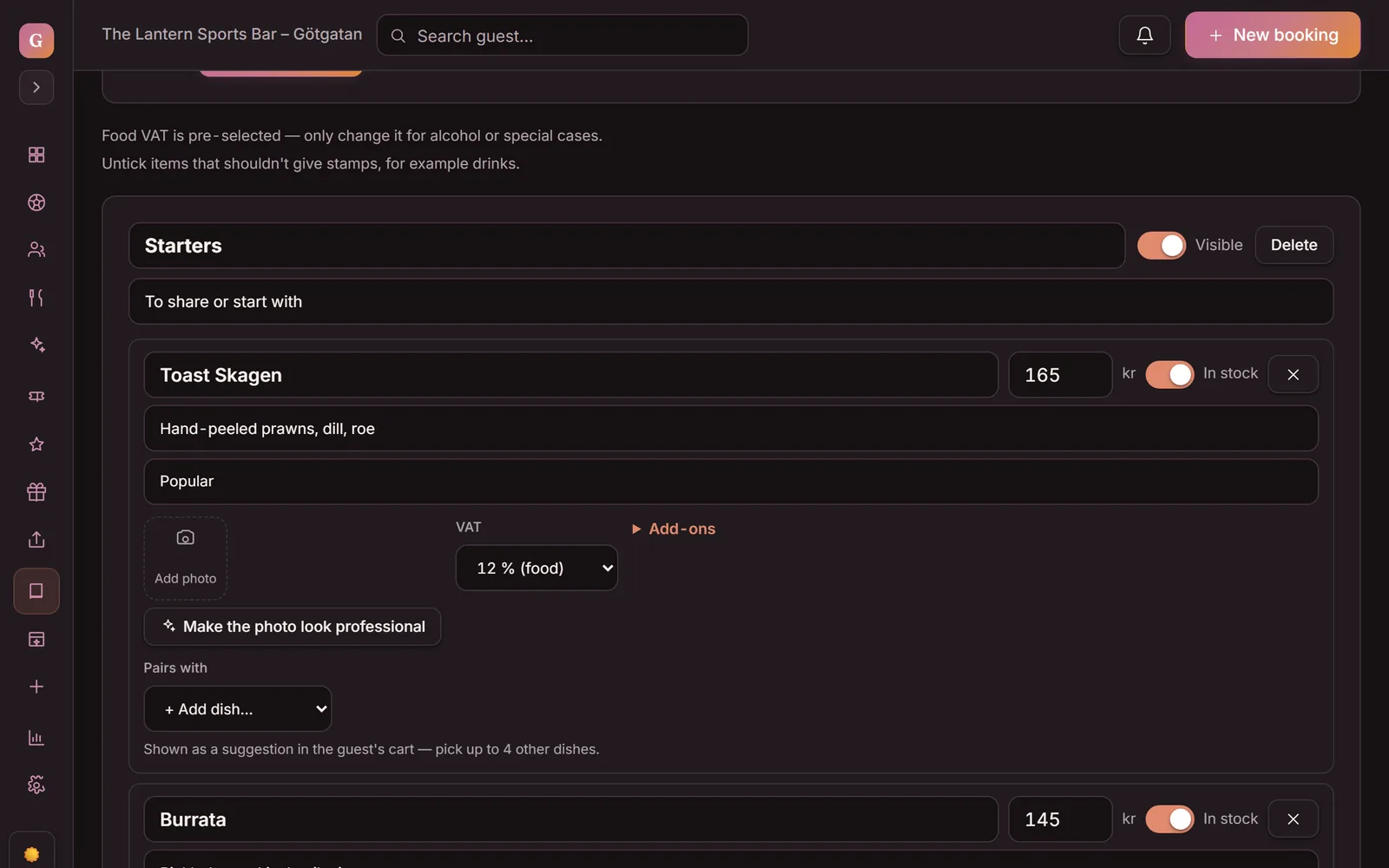Screen dimensions: 1389x868
Task: Open the Pairs with Add dish dropdown
Action: point(238,709)
